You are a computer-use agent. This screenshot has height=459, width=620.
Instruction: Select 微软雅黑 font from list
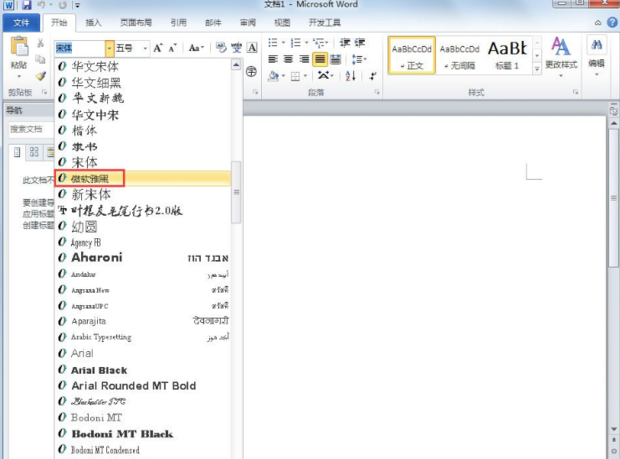click(x=142, y=178)
